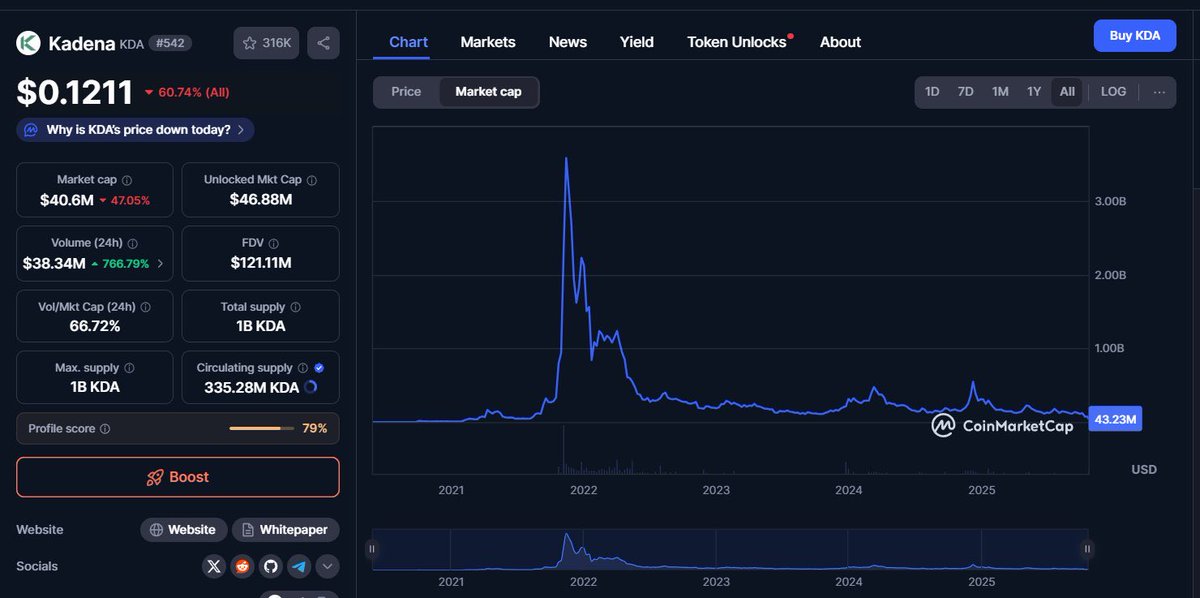Open the Markets tab
This screenshot has height=598, width=1200.
click(488, 42)
